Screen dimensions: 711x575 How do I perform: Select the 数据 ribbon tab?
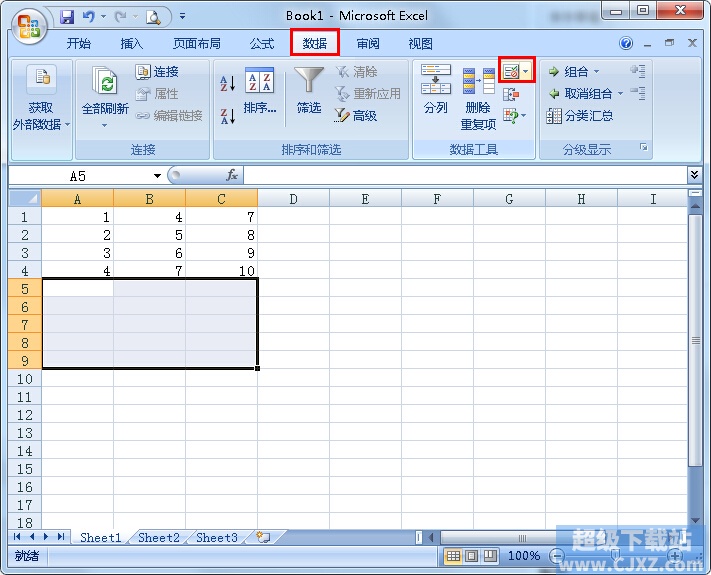315,43
